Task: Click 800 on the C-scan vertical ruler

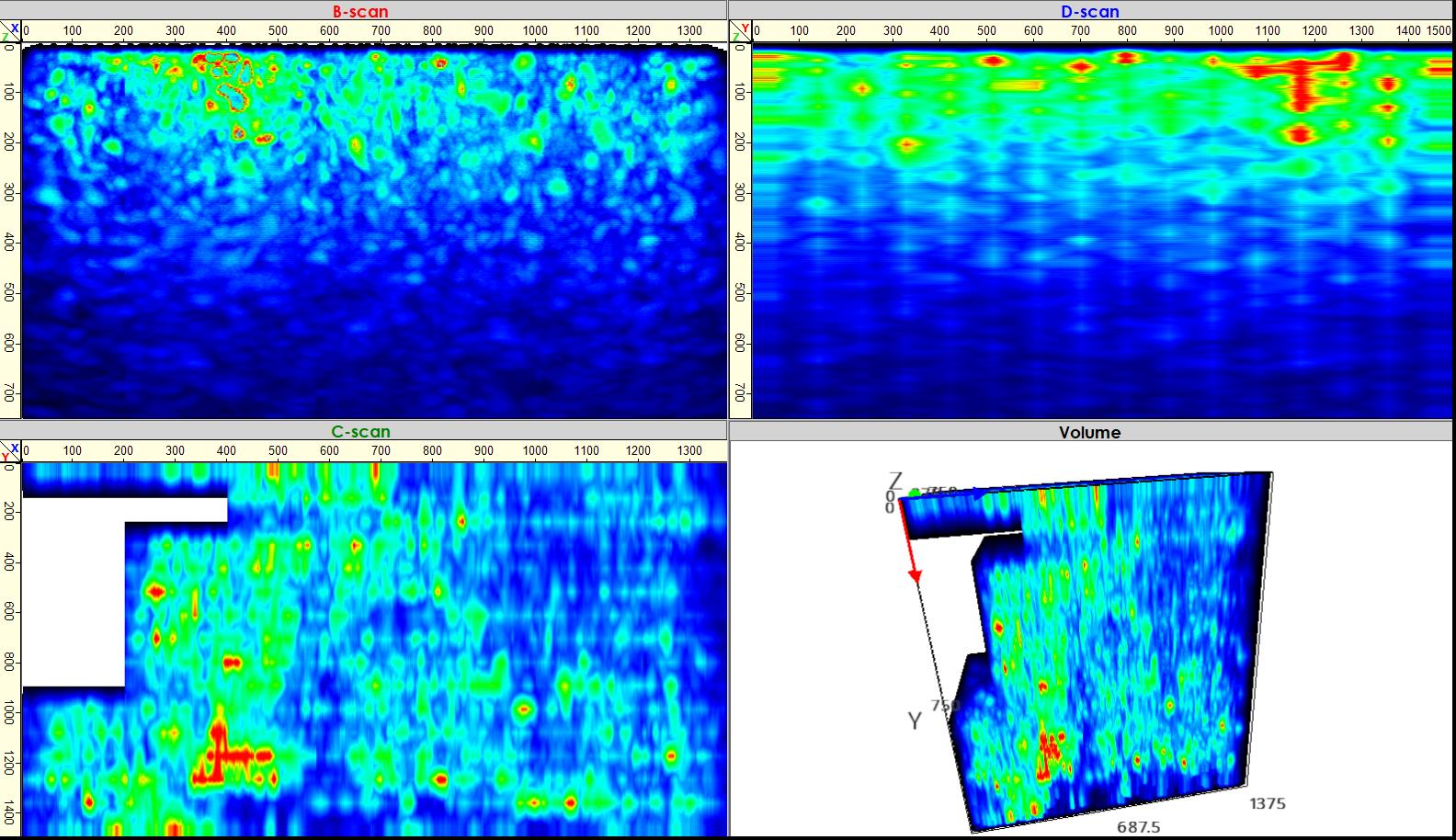Action: coord(10,662)
